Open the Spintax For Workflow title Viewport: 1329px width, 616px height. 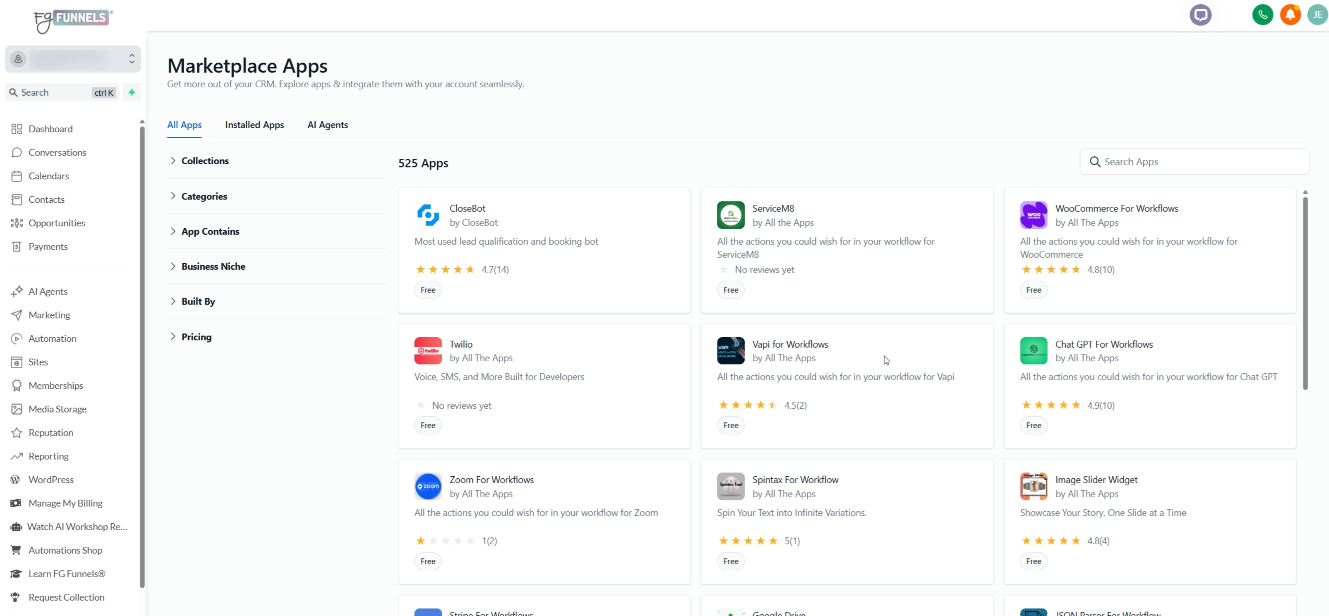[x=795, y=480]
